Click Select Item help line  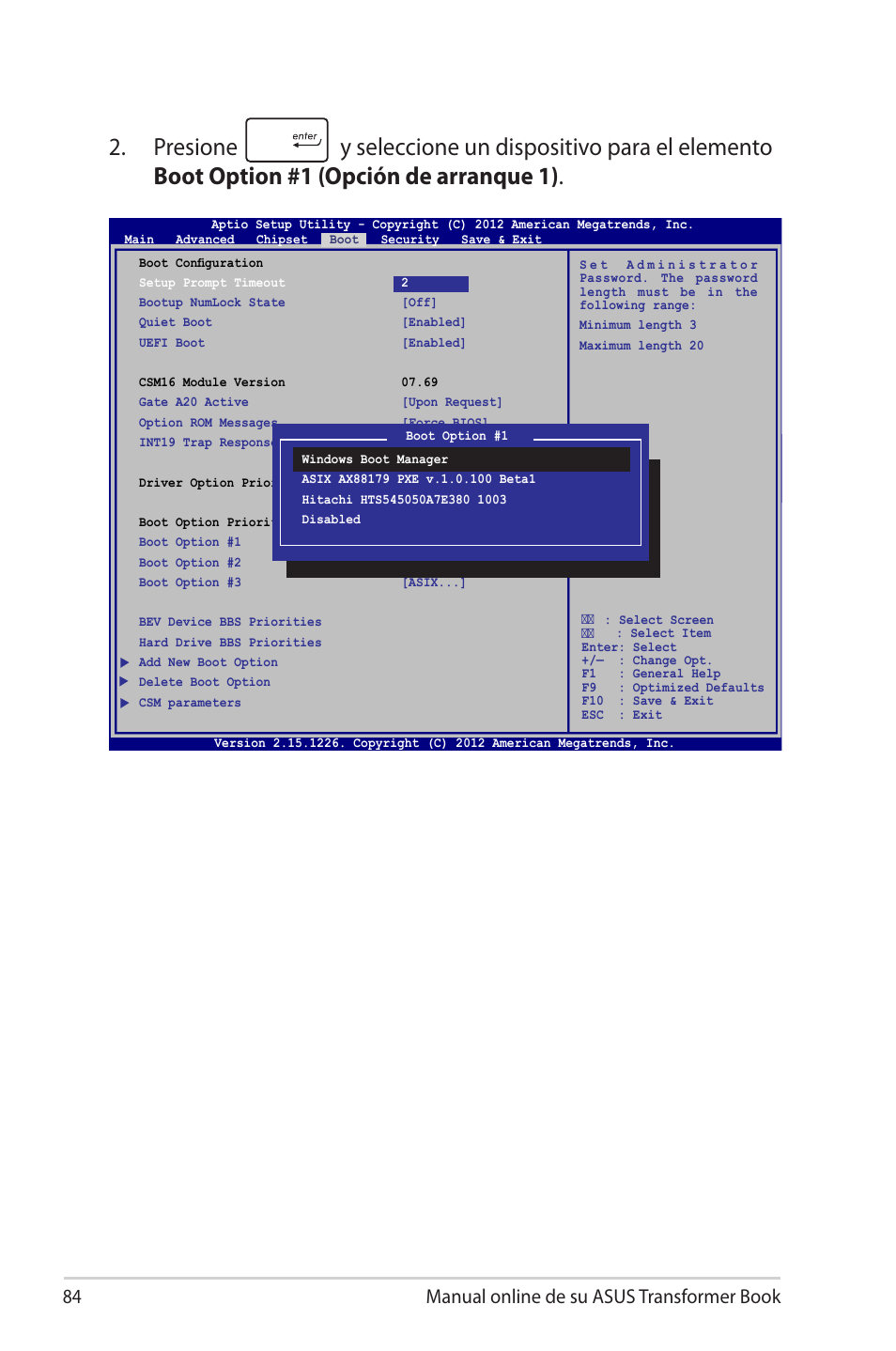click(646, 633)
